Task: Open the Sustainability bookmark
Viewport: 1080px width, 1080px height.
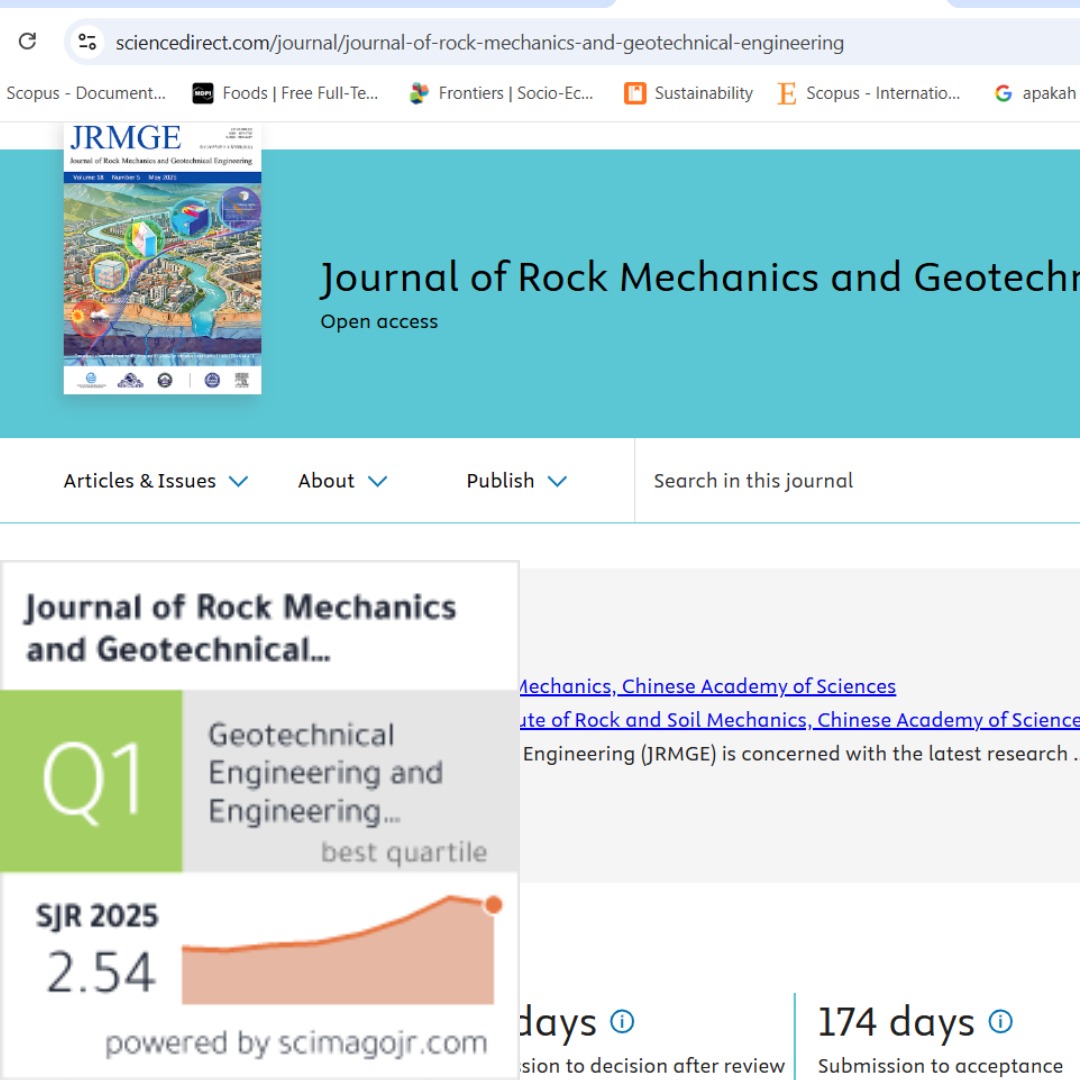Action: point(688,93)
